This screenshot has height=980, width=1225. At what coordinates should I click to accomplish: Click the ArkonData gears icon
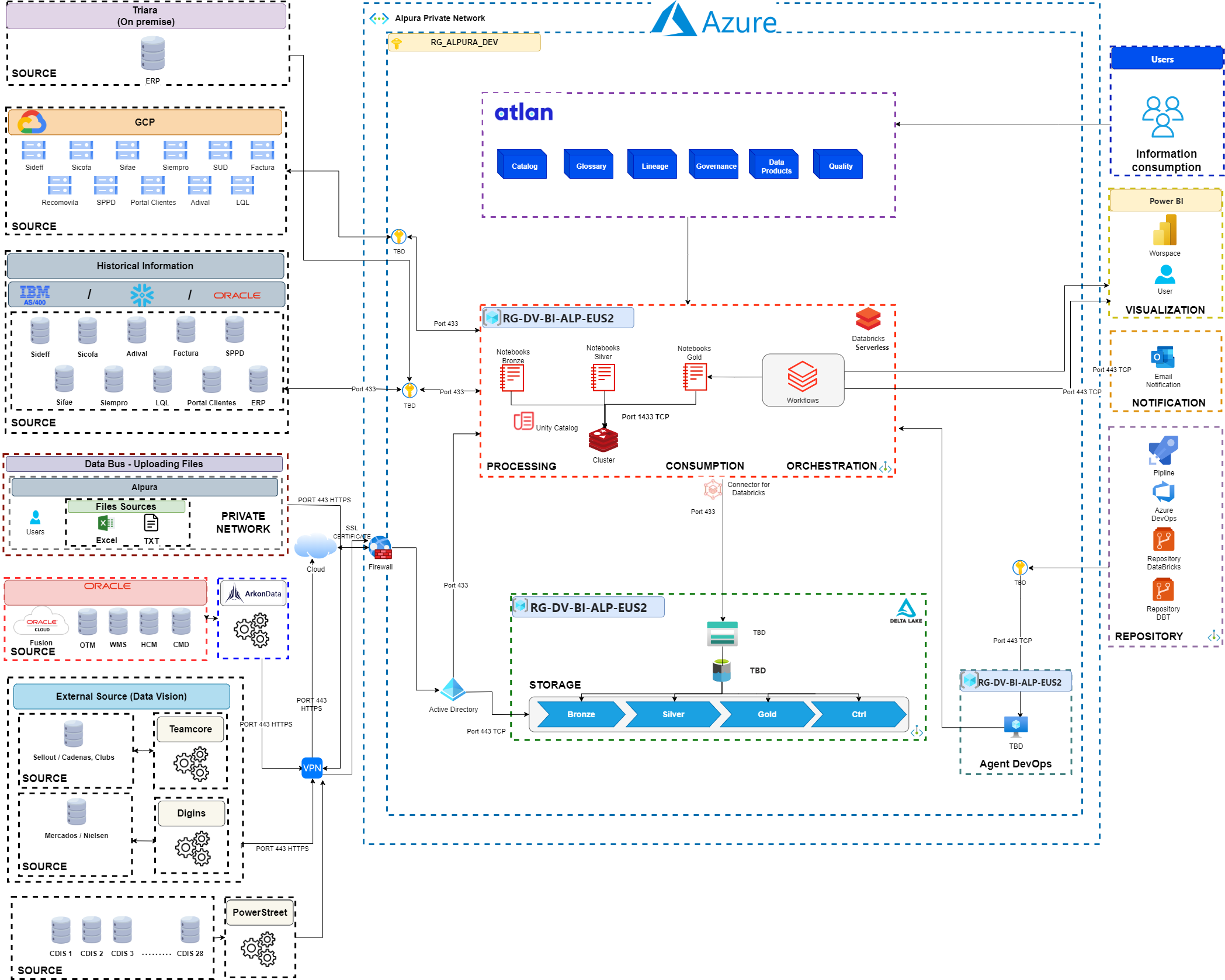coord(252,630)
